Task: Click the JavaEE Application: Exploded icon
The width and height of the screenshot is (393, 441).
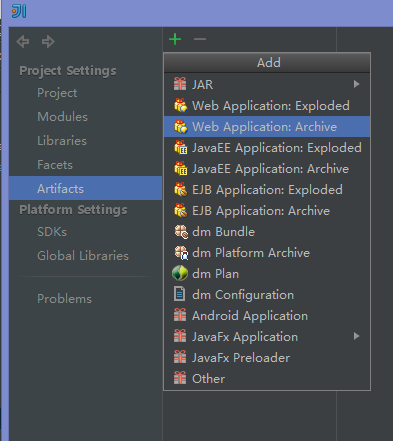Action: 181,147
